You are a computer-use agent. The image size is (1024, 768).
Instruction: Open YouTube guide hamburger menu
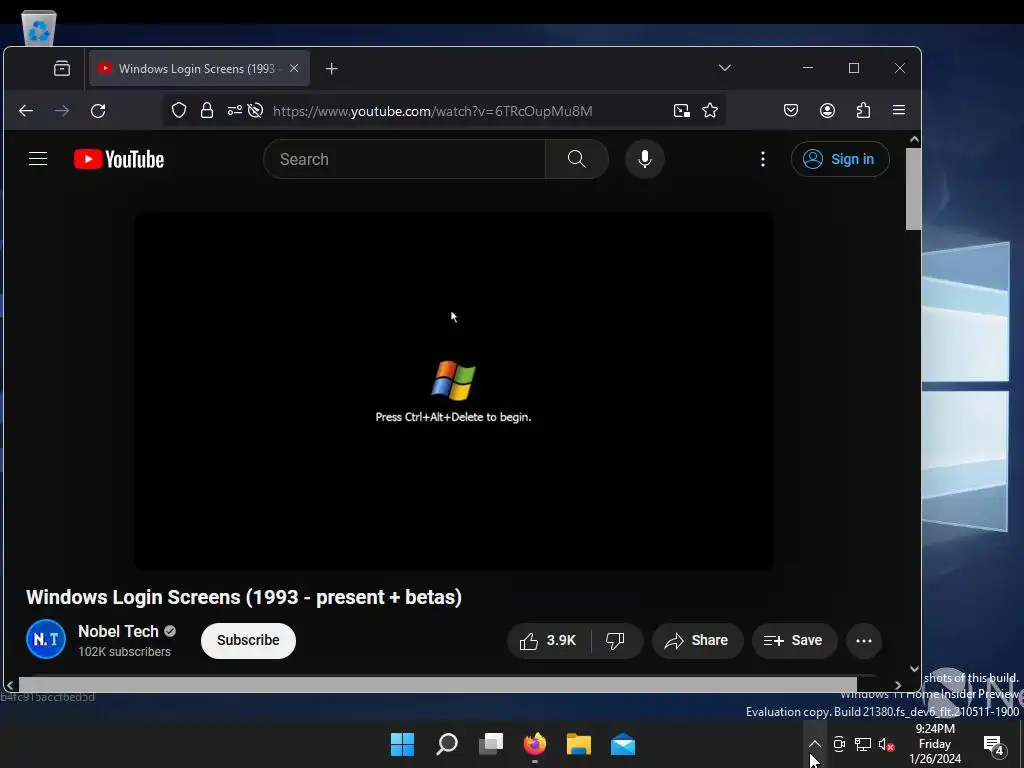click(x=38, y=159)
